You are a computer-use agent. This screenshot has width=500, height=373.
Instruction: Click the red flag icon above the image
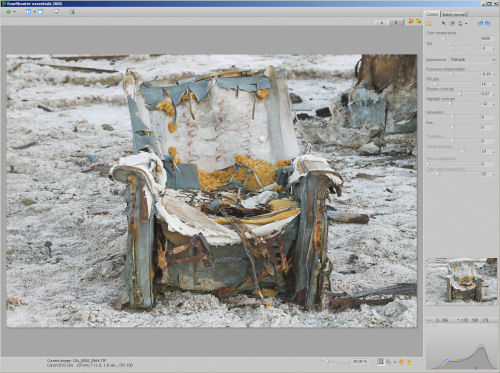[411, 21]
